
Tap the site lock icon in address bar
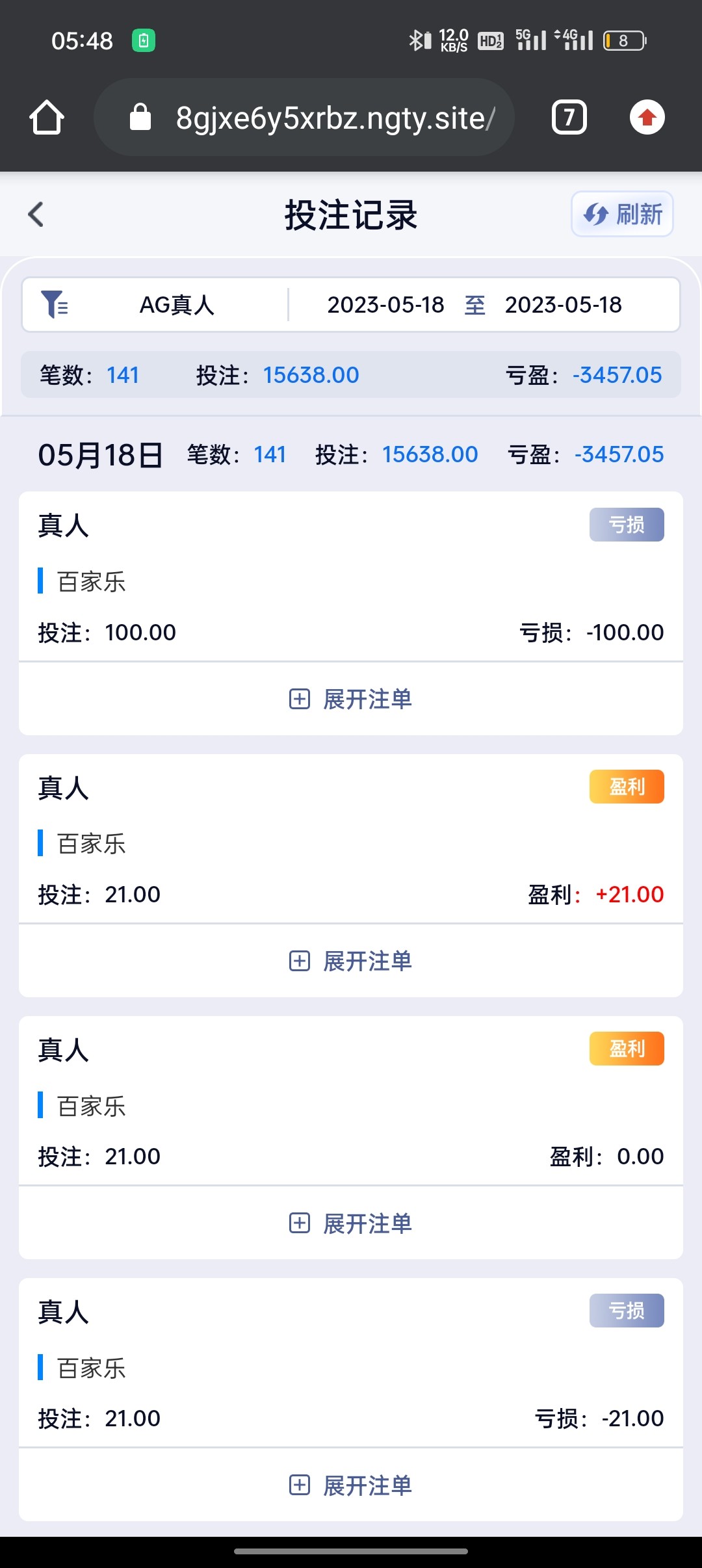click(x=140, y=118)
